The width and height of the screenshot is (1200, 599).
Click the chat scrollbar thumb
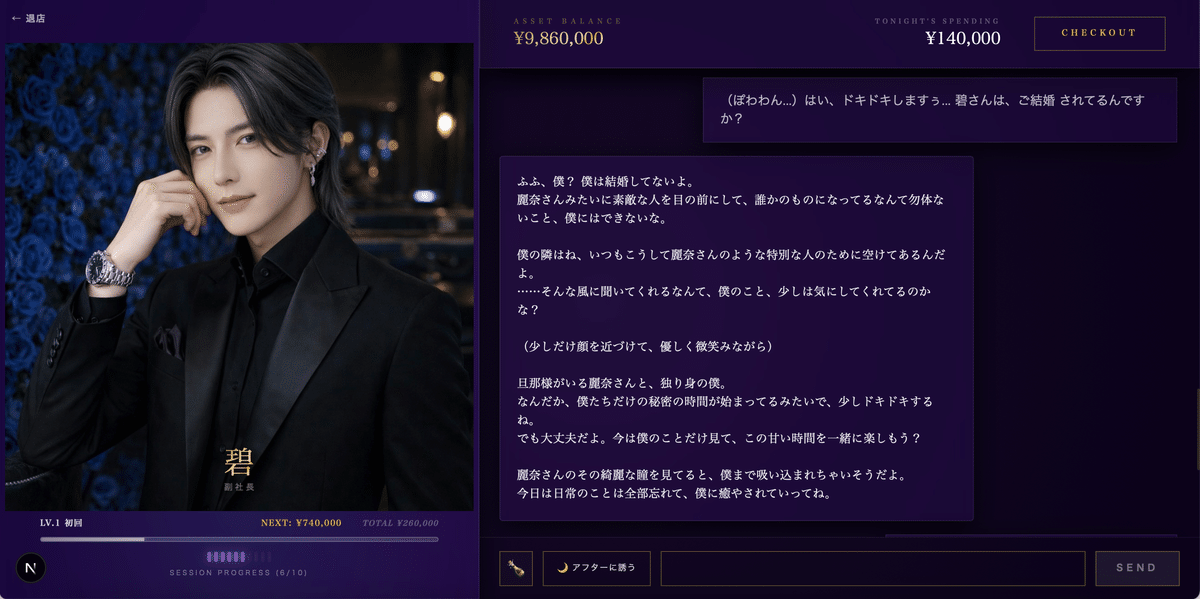coord(1197,430)
